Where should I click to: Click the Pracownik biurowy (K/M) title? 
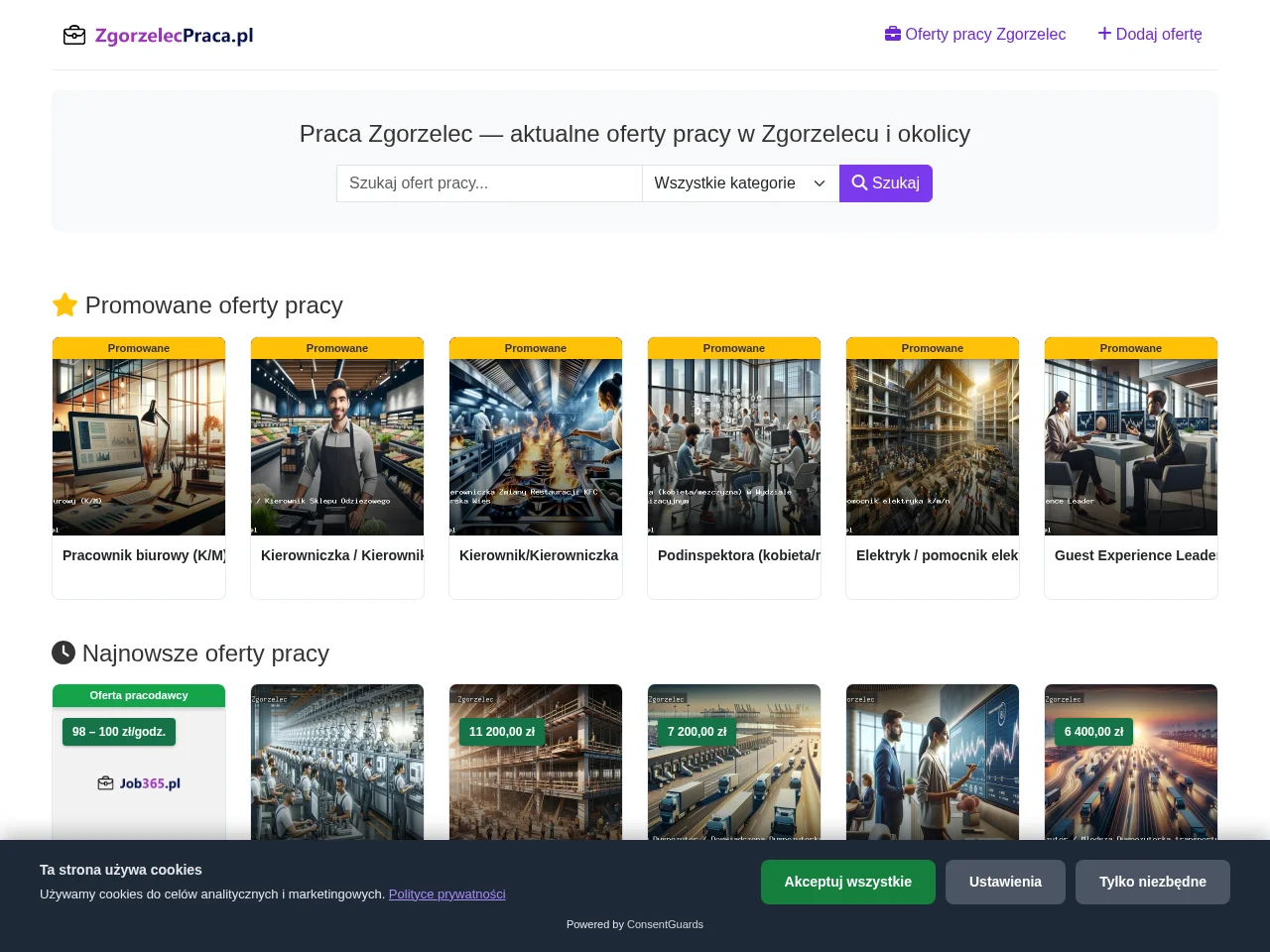point(144,555)
